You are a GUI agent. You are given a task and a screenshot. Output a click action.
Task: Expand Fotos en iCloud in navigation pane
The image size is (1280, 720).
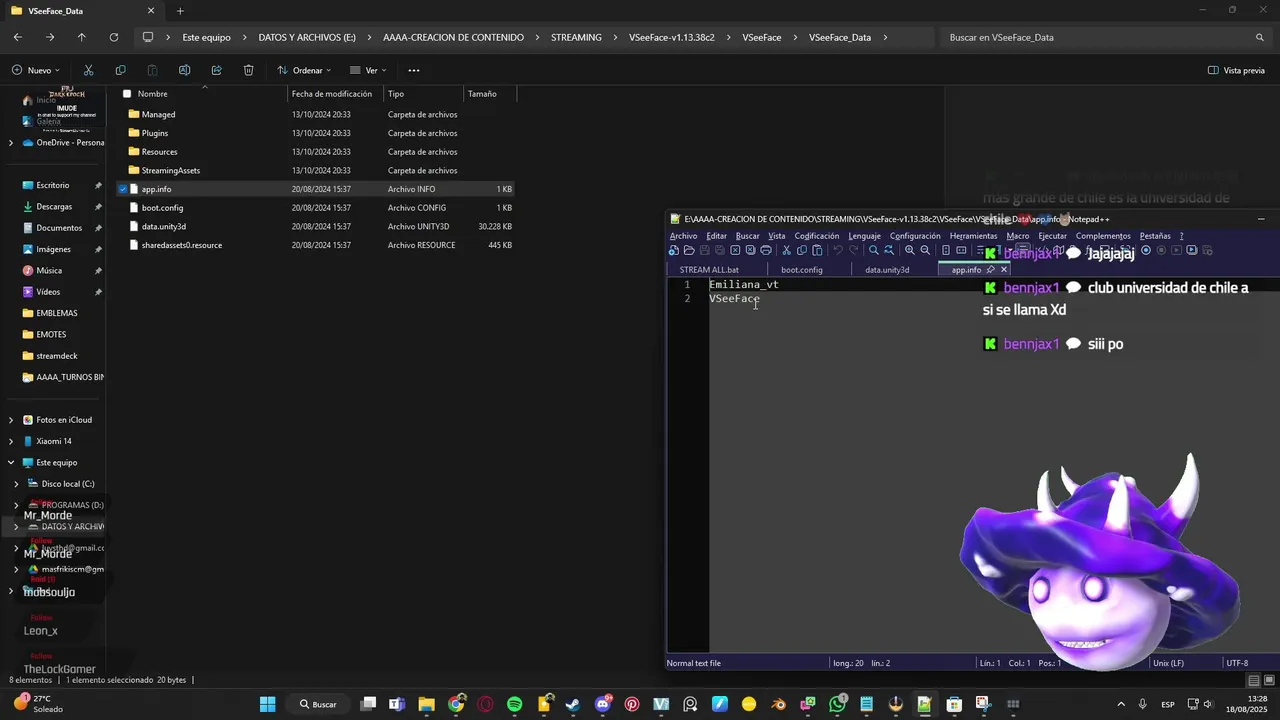(x=11, y=420)
